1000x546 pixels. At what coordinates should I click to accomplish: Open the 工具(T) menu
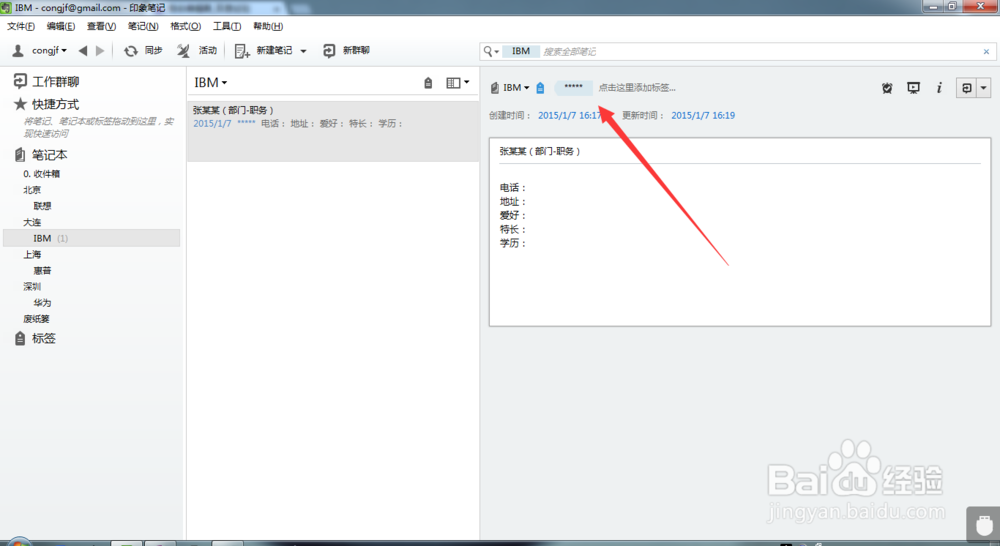227,26
